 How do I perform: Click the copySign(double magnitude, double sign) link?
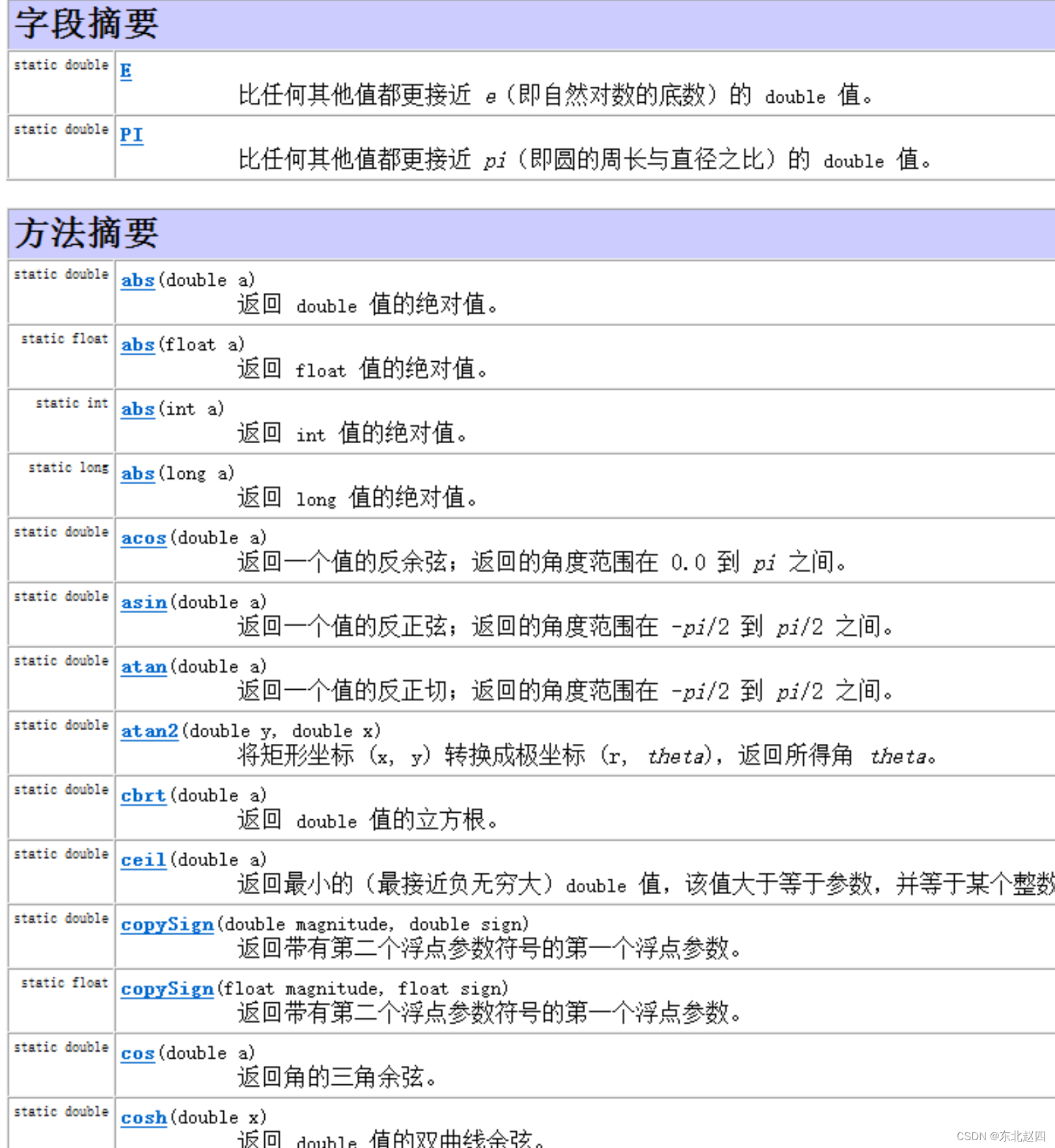coord(166,925)
